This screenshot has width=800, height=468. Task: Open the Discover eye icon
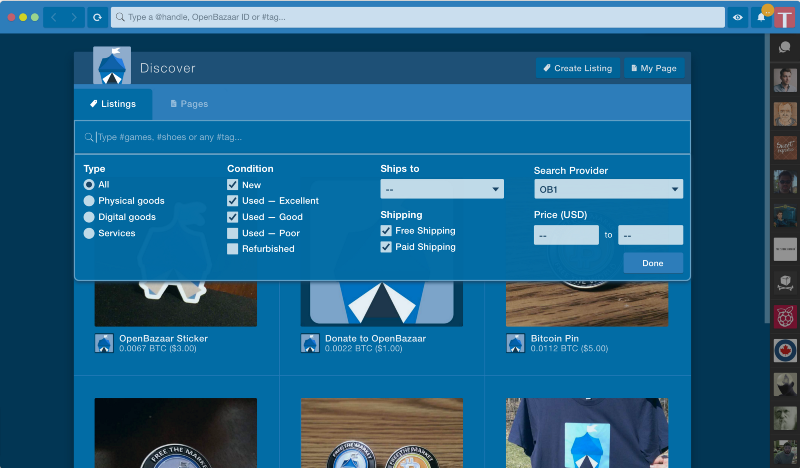click(x=738, y=17)
